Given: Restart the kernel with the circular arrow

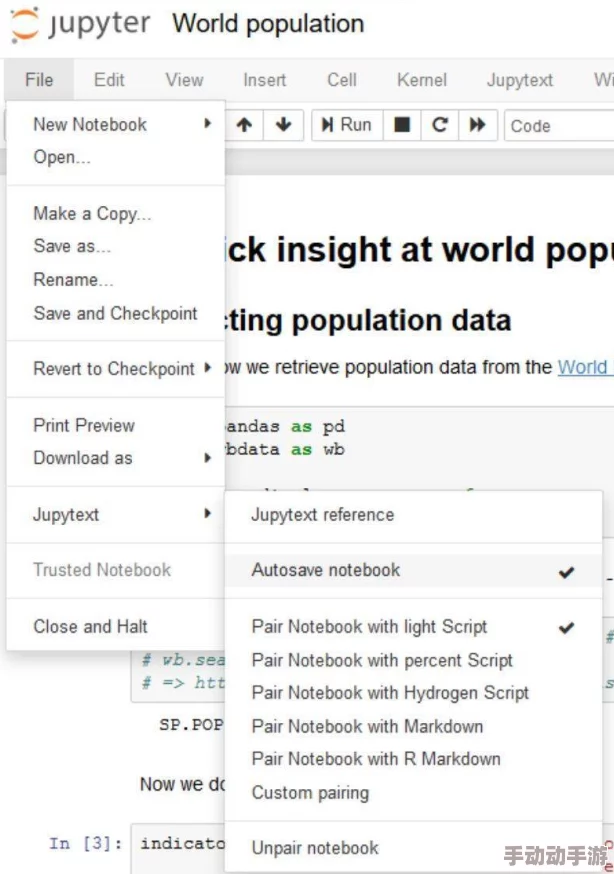Looking at the screenshot, I should click(x=440, y=125).
